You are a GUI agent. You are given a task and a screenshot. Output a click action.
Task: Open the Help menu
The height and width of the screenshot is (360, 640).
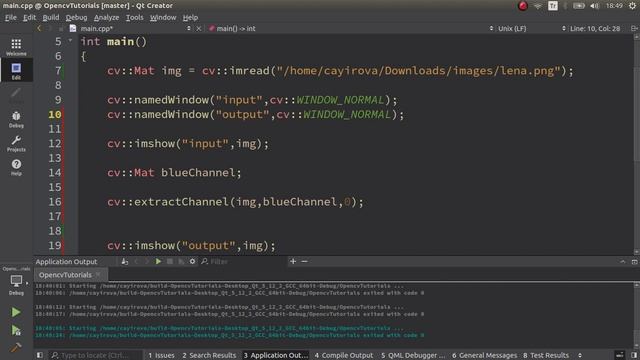click(190, 18)
